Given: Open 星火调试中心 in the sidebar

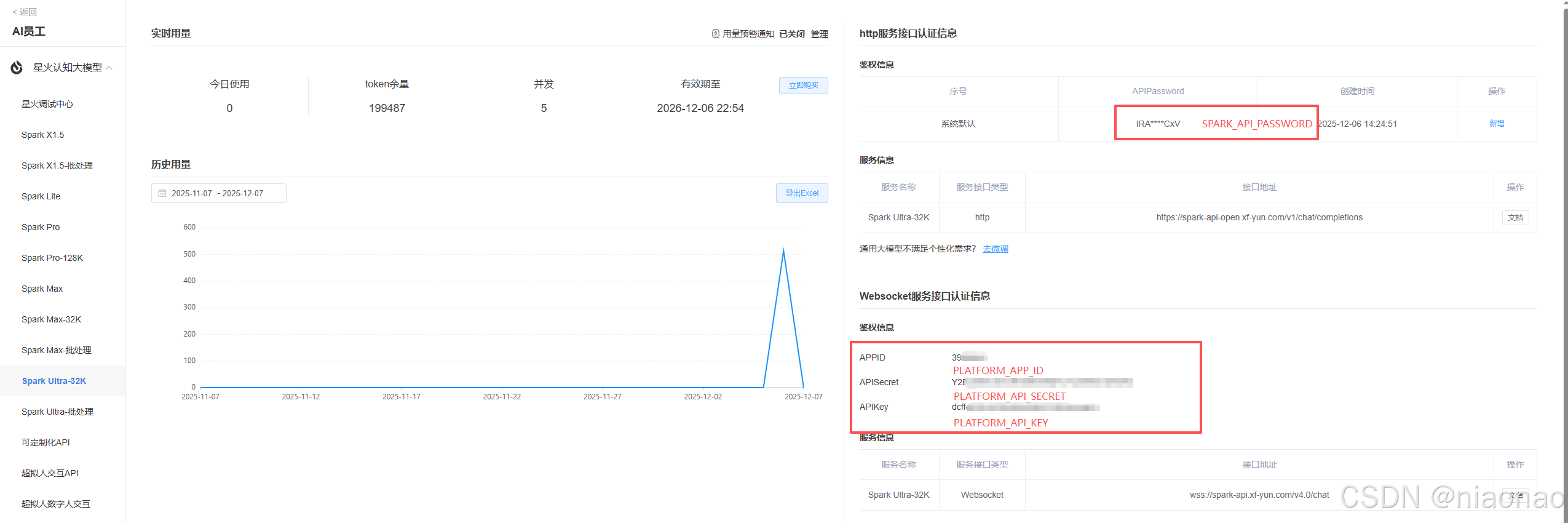Looking at the screenshot, I should coord(47,104).
